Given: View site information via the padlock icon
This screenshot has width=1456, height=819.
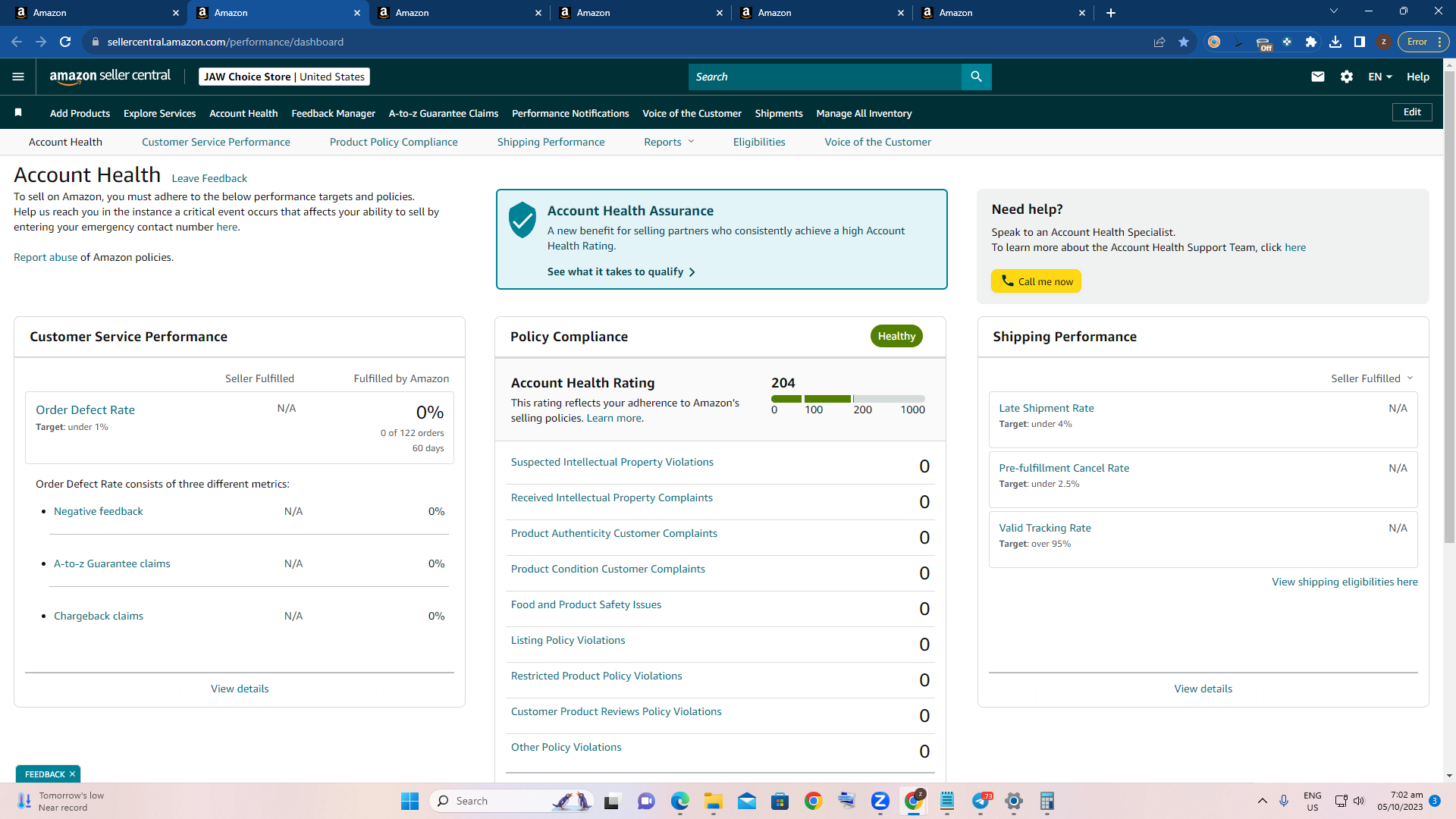Looking at the screenshot, I should 96,42.
